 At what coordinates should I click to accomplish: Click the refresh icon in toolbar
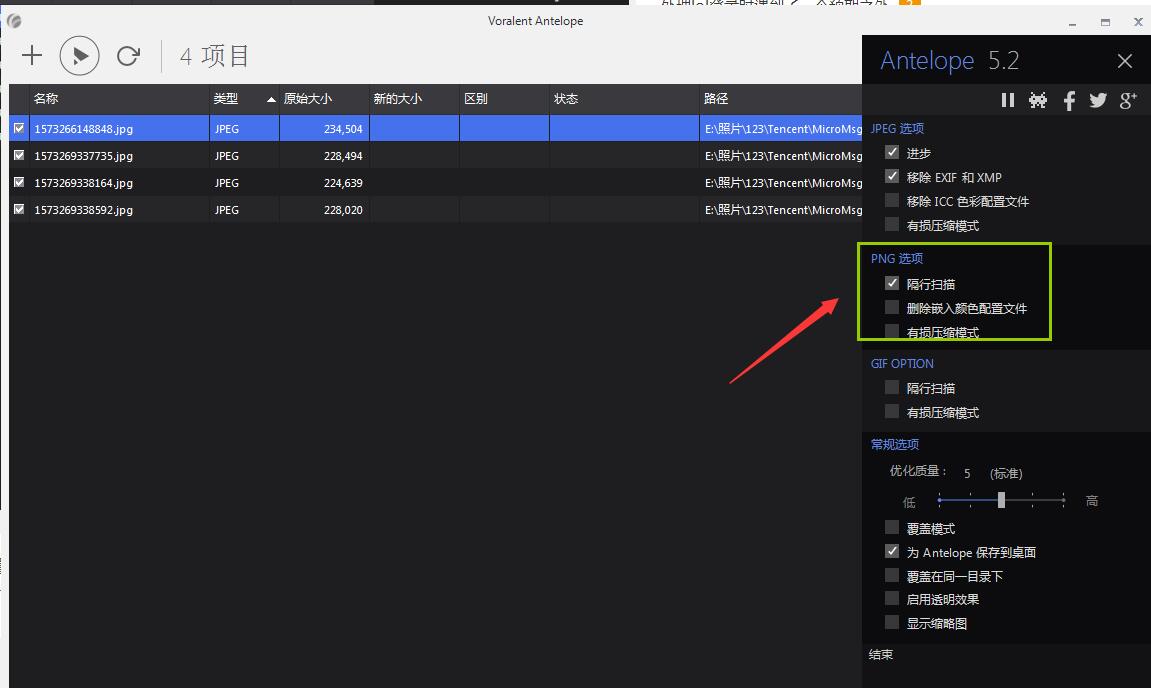[128, 56]
